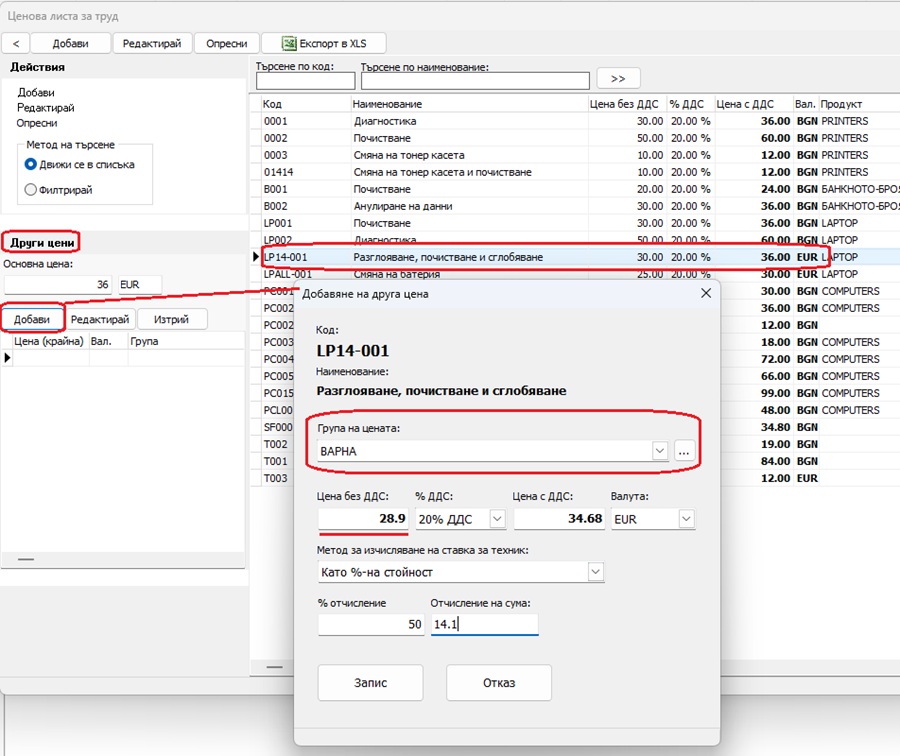Select row 0002 Почистване
Viewport: 900px width, 756px height.
(x=576, y=138)
